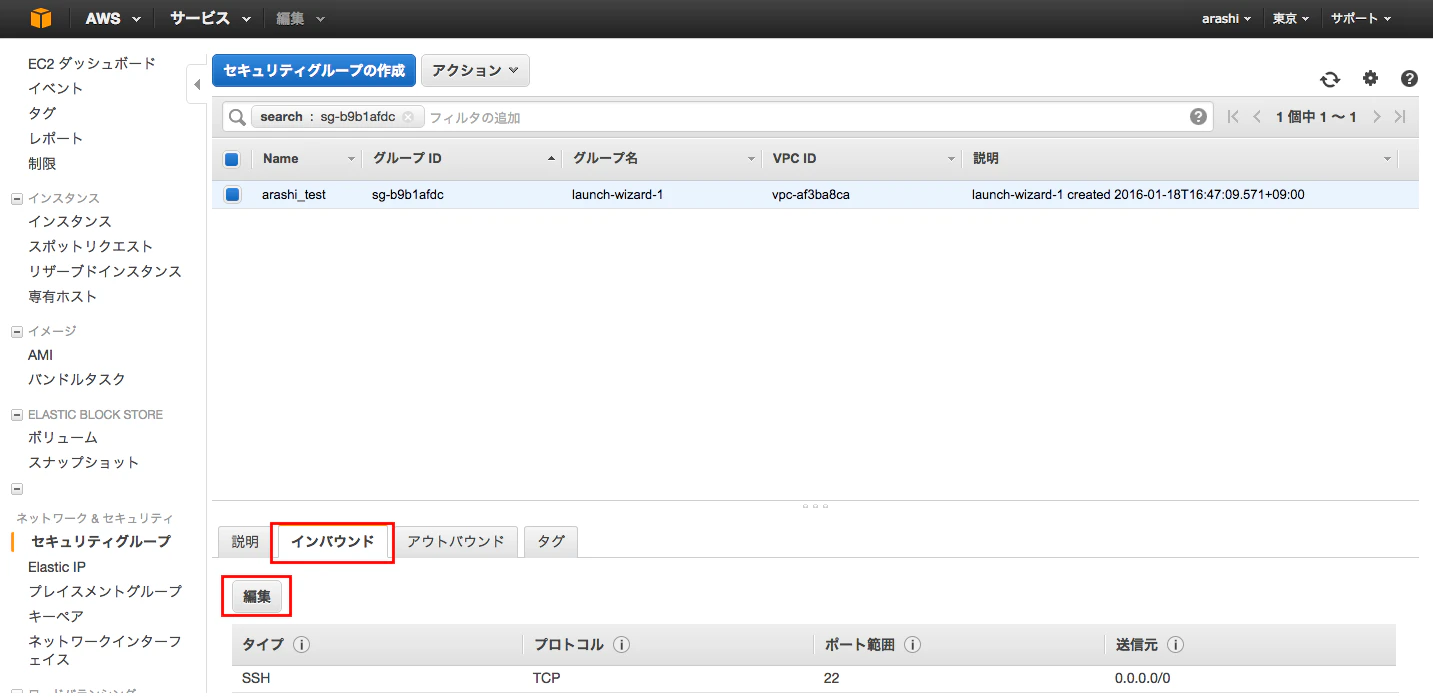The height and width of the screenshot is (697, 1433).
Task: Go to the next results page
Action: tap(1377, 117)
